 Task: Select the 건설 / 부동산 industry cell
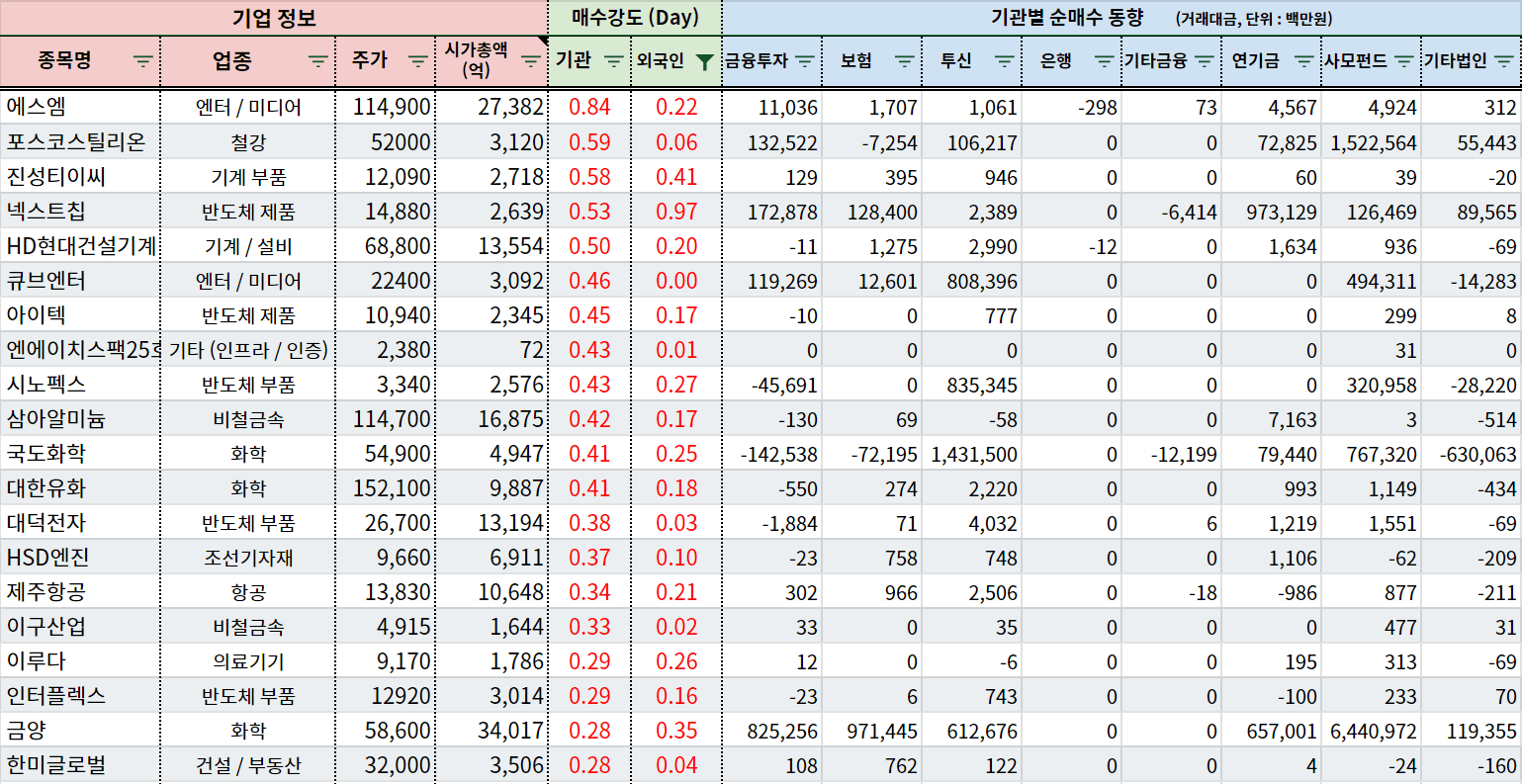248,764
